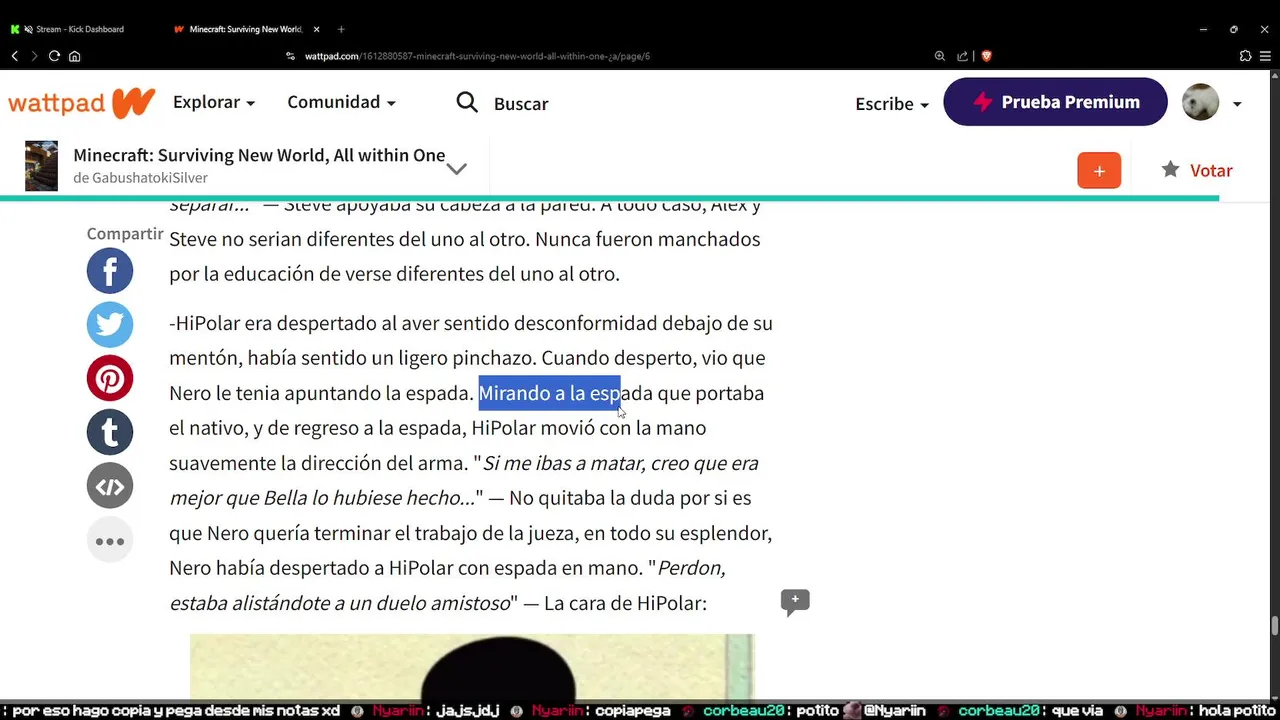Open the browser extensions puzzle icon

click(1245, 56)
